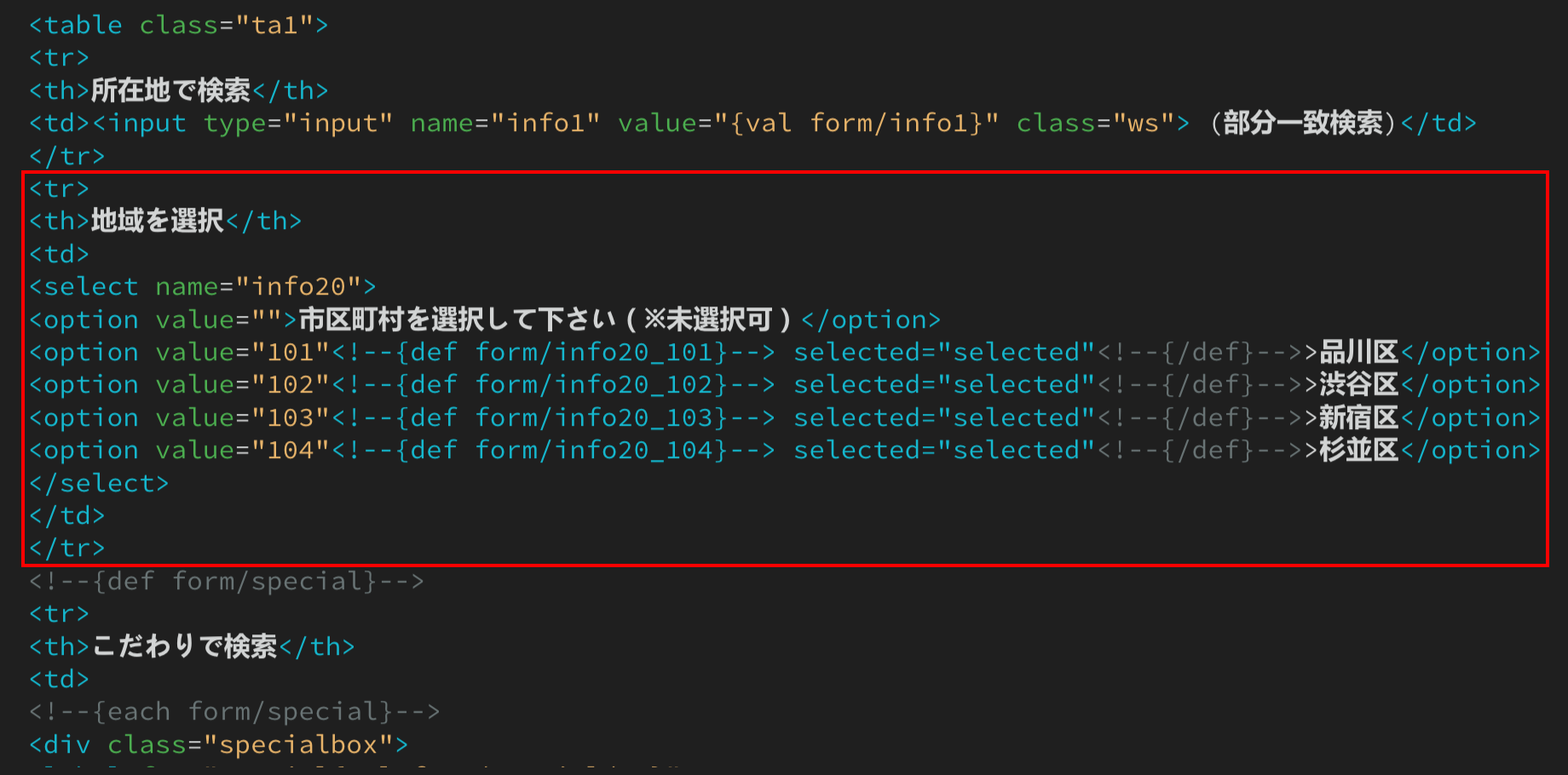Click the 杉並区 option text
The width and height of the screenshot is (1568, 775).
coord(1359,451)
